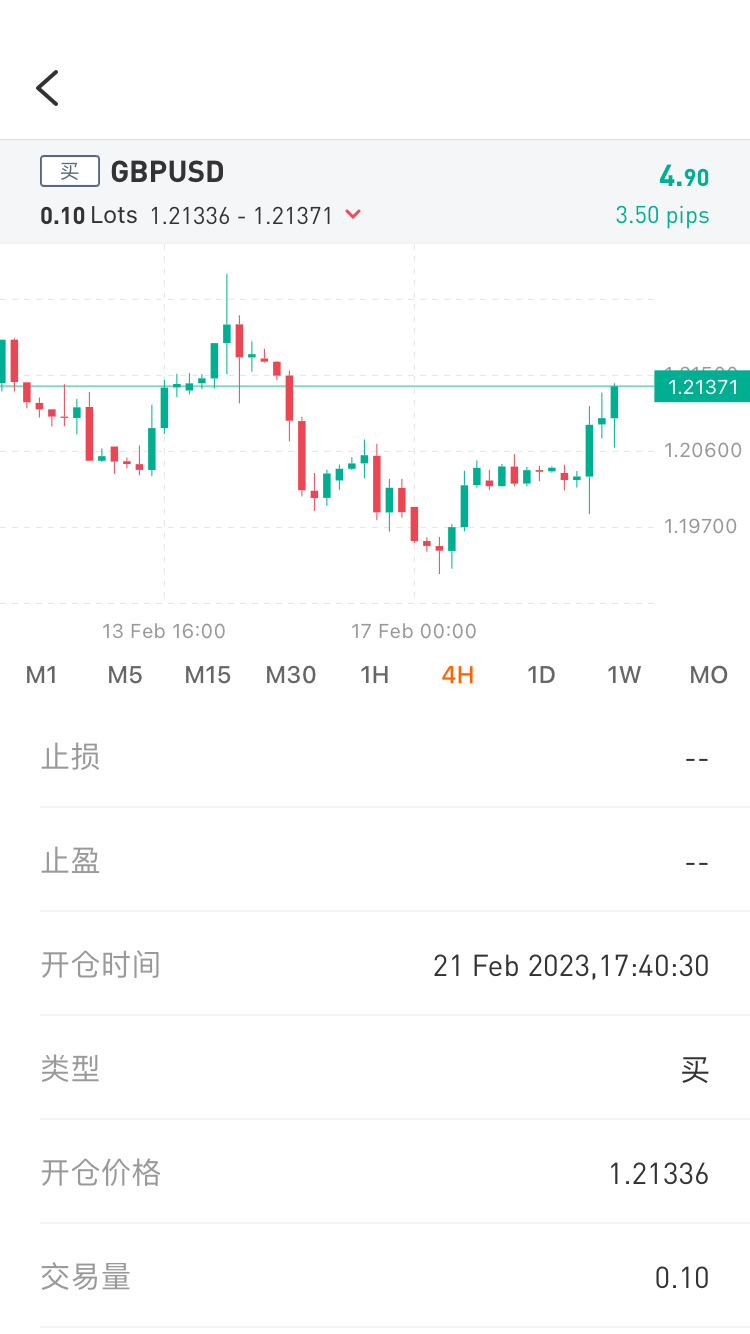
Task: Tap the GBPUSD symbol title
Action: click(167, 172)
